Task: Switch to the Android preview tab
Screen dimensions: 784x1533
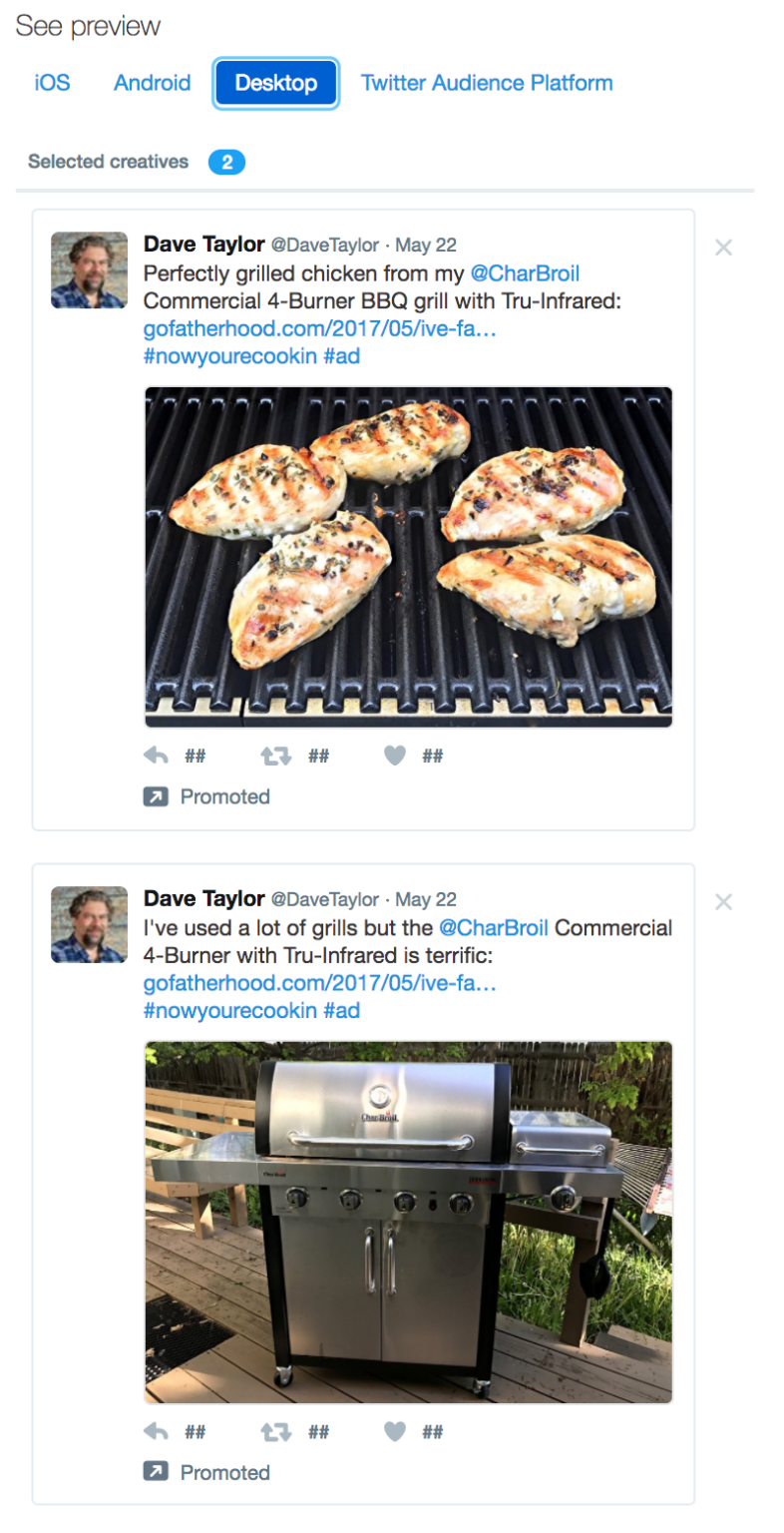Action: [x=152, y=83]
